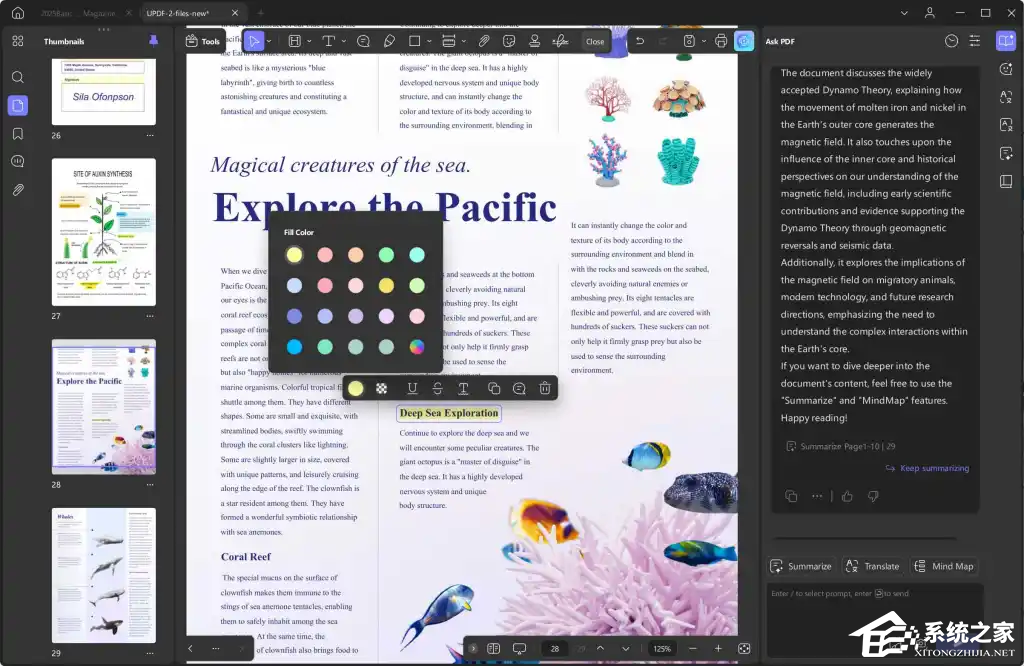Open the bookmarks panel in left sidebar
Screen dimensions: 1024x666
point(18,133)
